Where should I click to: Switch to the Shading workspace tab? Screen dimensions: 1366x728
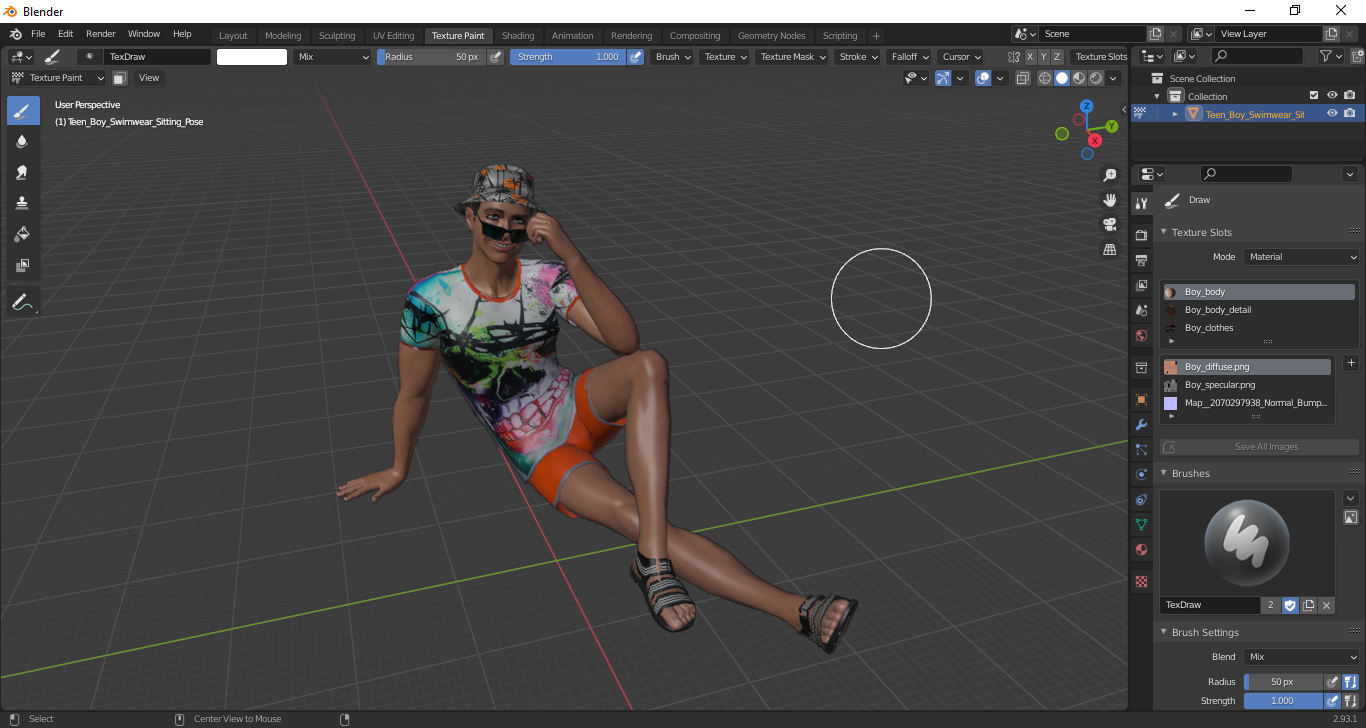[518, 36]
